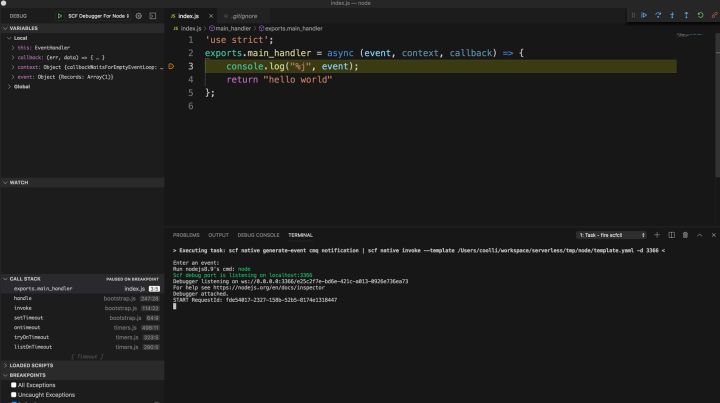
Task: Enable the All Exceptions breakpoint
Action: 14,385
